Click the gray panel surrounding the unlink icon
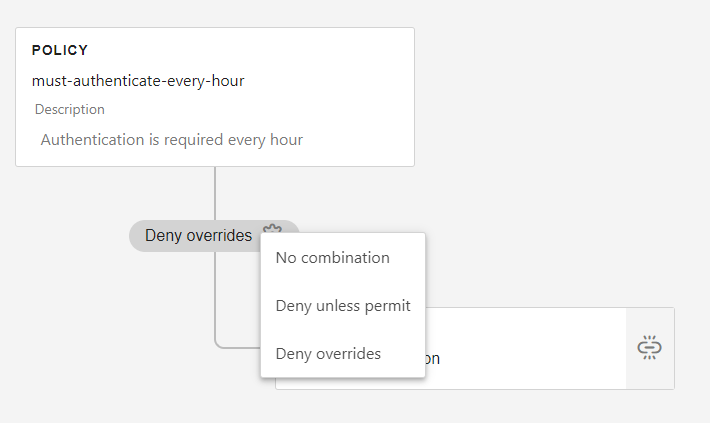Screen dimensions: 710x423 point(650,372)
